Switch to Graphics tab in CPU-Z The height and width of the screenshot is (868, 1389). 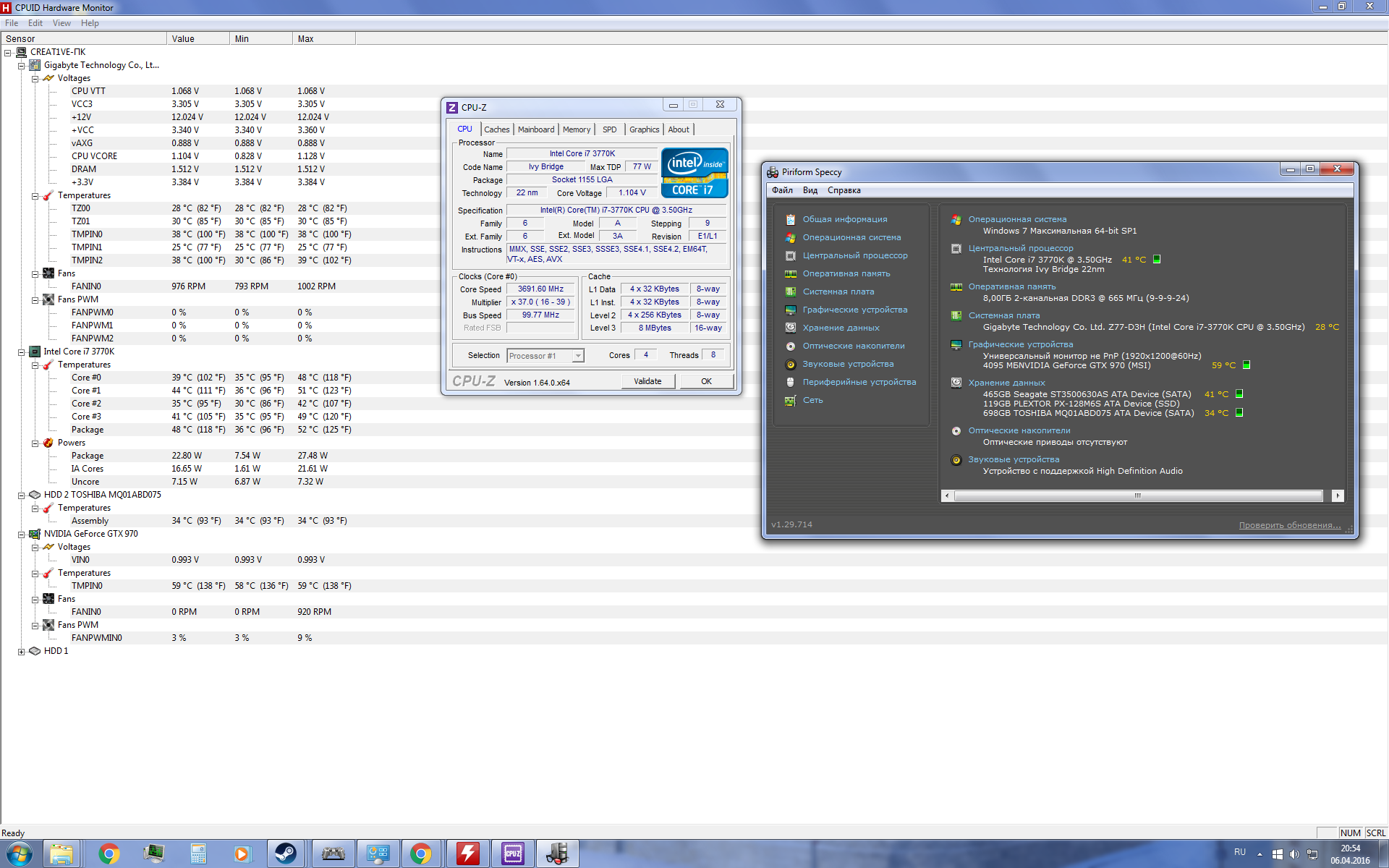644,129
